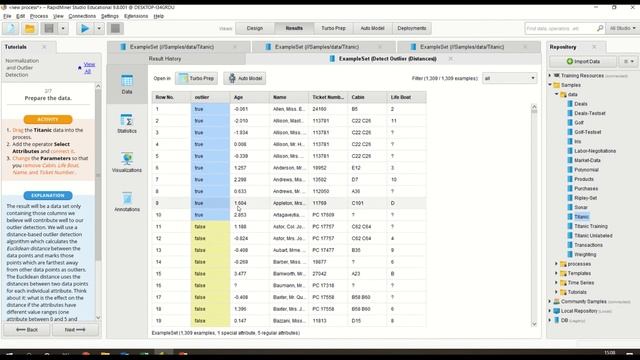The height and width of the screenshot is (360, 640).
Task: Collapse the data folder in Samples
Action: pos(557,94)
